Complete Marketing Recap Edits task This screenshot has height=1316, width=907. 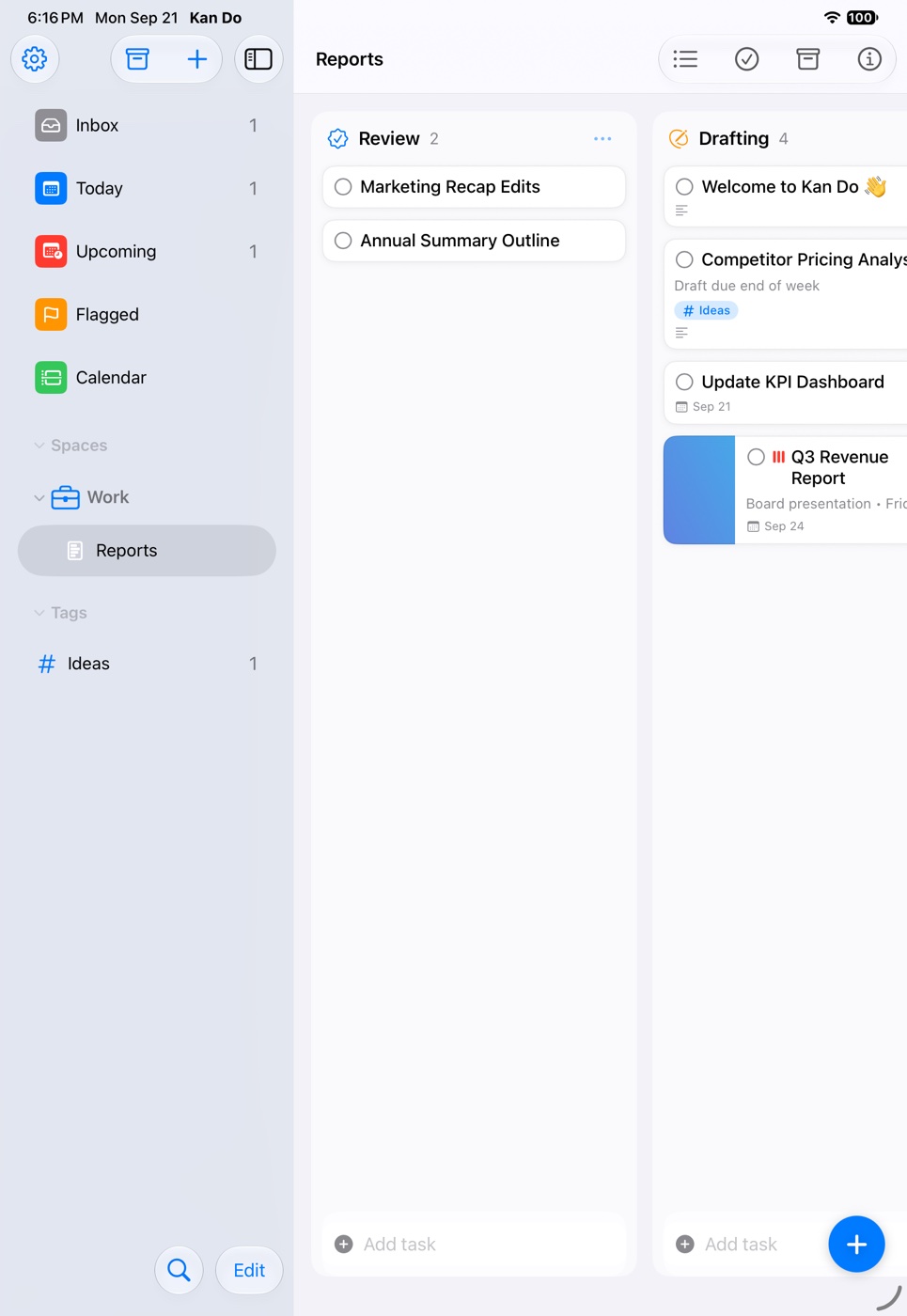click(343, 187)
